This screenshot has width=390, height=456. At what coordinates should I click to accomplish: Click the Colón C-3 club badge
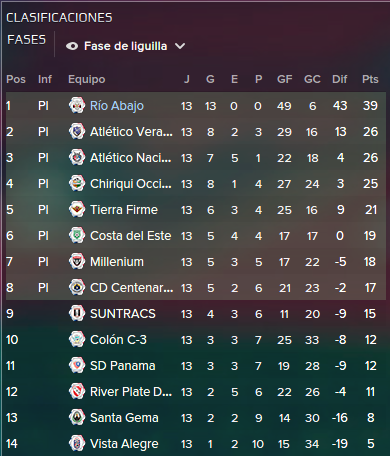click(77, 339)
